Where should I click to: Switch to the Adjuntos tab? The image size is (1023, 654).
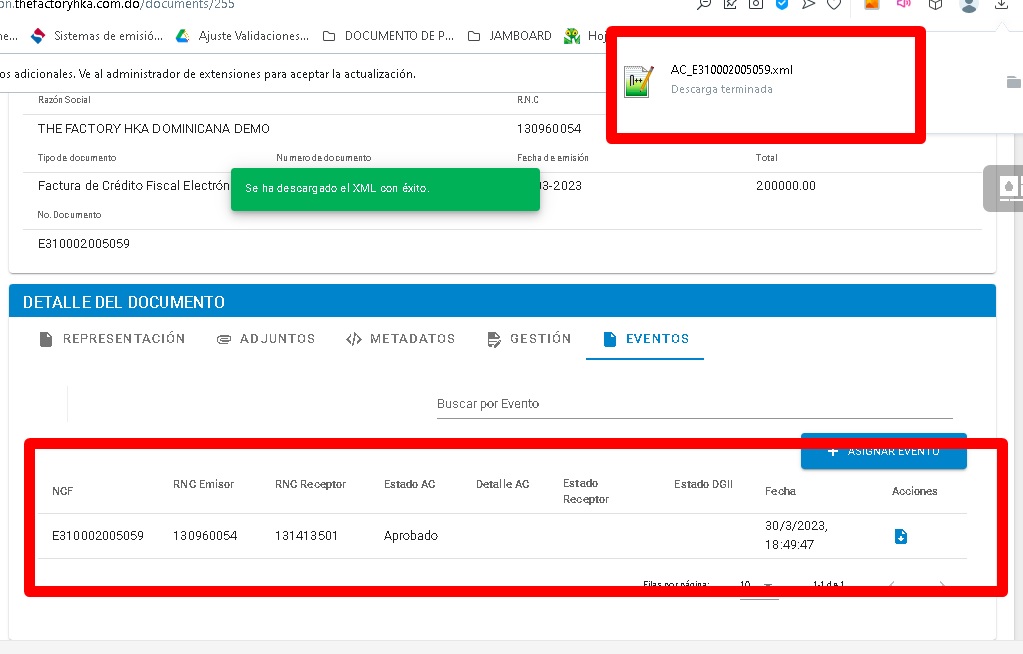(x=266, y=339)
